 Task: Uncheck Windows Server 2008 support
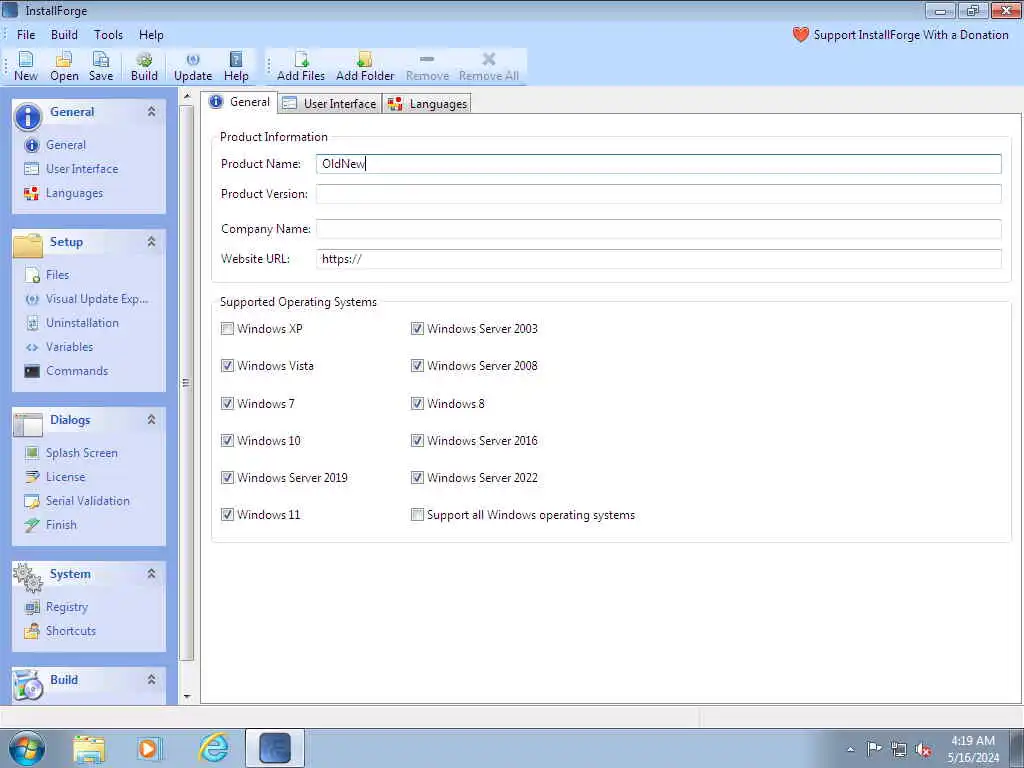[417, 366]
